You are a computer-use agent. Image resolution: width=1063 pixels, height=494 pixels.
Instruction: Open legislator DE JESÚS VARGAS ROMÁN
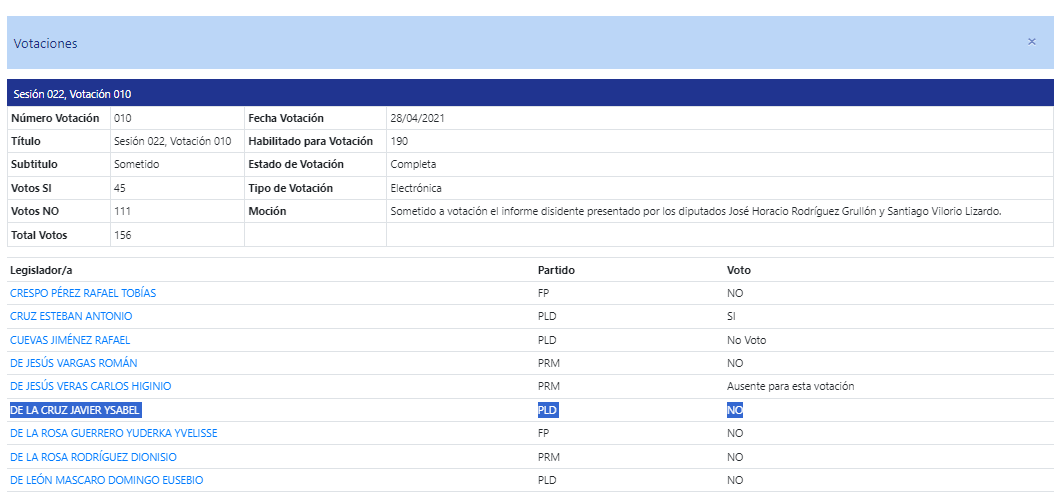coord(69,363)
